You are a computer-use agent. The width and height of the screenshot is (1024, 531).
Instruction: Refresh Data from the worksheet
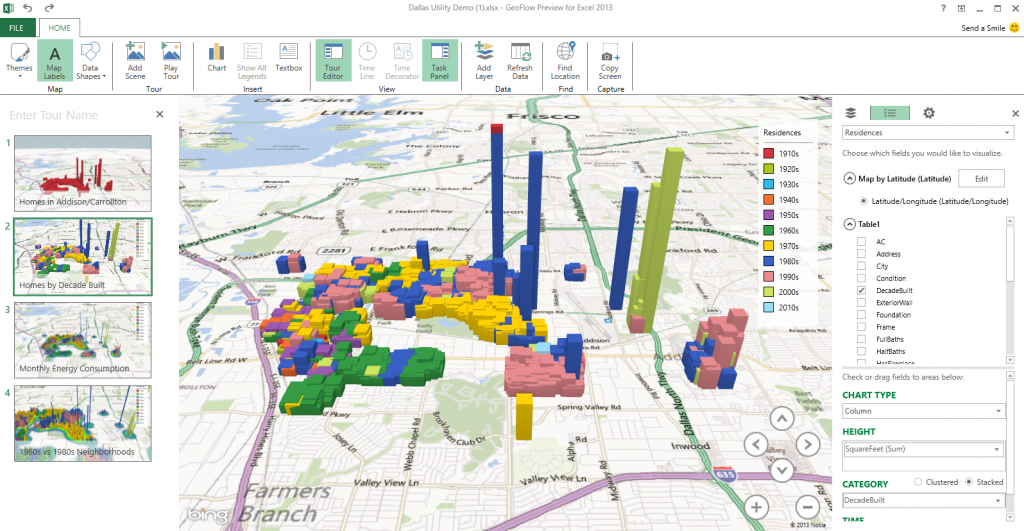coord(520,61)
